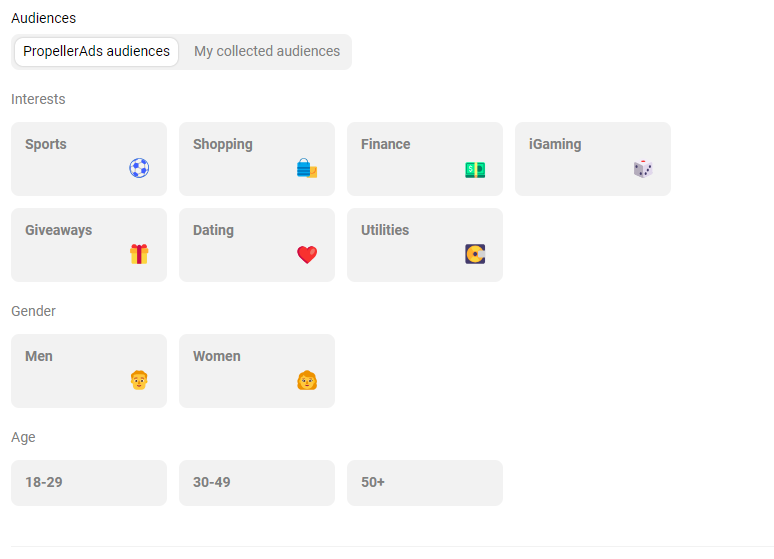Viewport: 774px width, 559px height.
Task: Click the gift box icon
Action: point(139,254)
